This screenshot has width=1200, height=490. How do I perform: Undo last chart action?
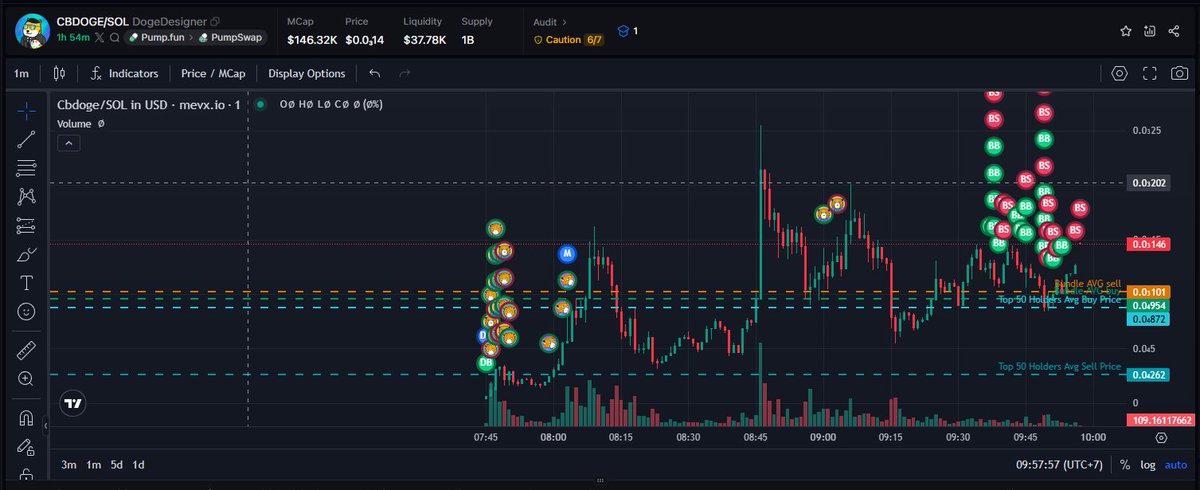pos(375,73)
